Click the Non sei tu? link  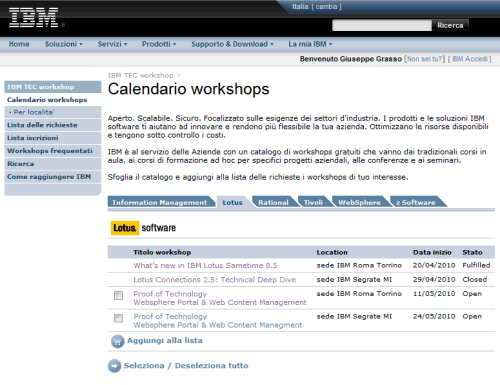coord(424,59)
